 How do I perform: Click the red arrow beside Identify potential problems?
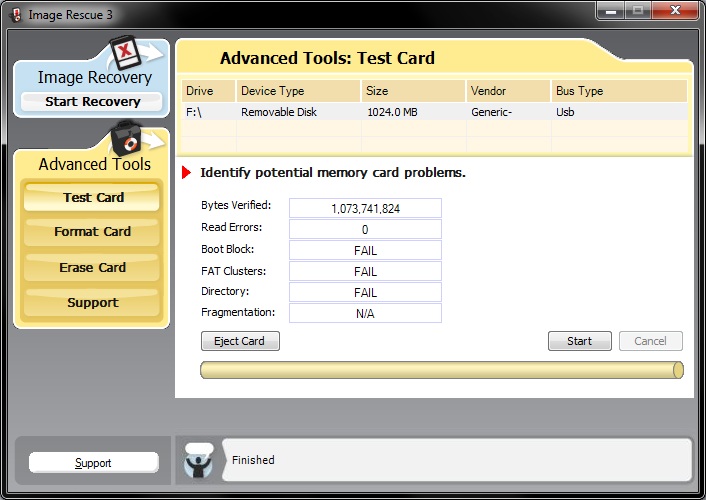click(x=186, y=173)
